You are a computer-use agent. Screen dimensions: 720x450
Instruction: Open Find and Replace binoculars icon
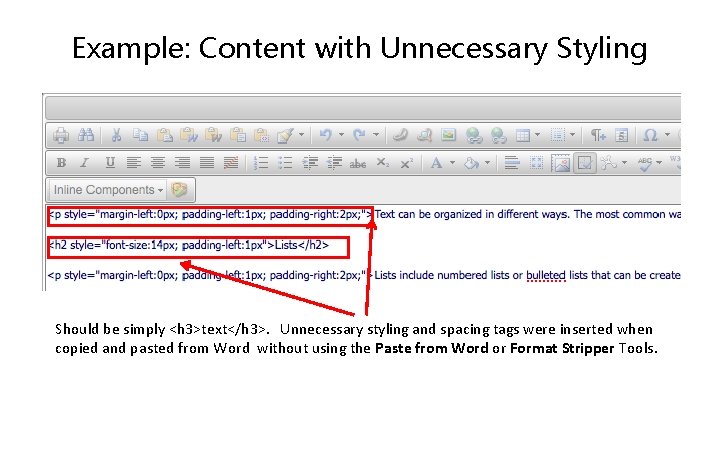click(86, 135)
